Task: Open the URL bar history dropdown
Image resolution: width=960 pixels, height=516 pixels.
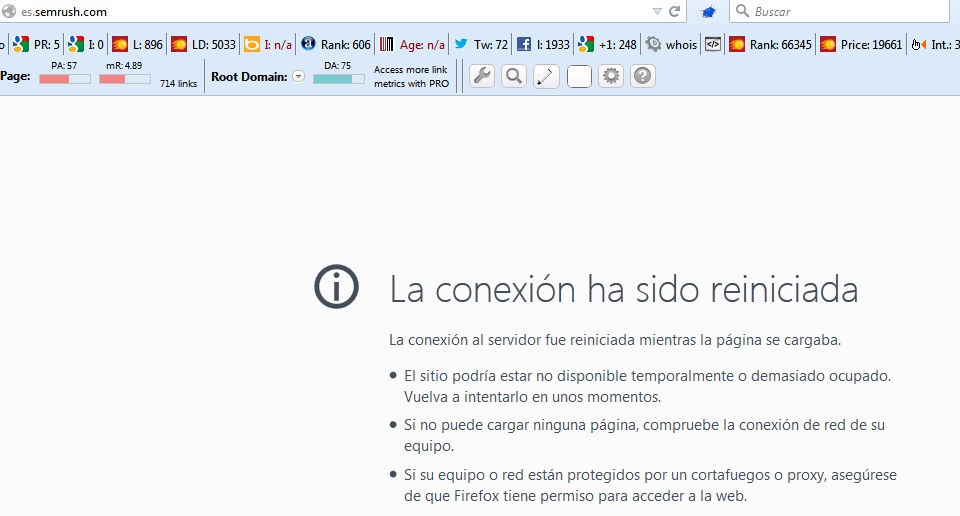Action: tap(656, 12)
